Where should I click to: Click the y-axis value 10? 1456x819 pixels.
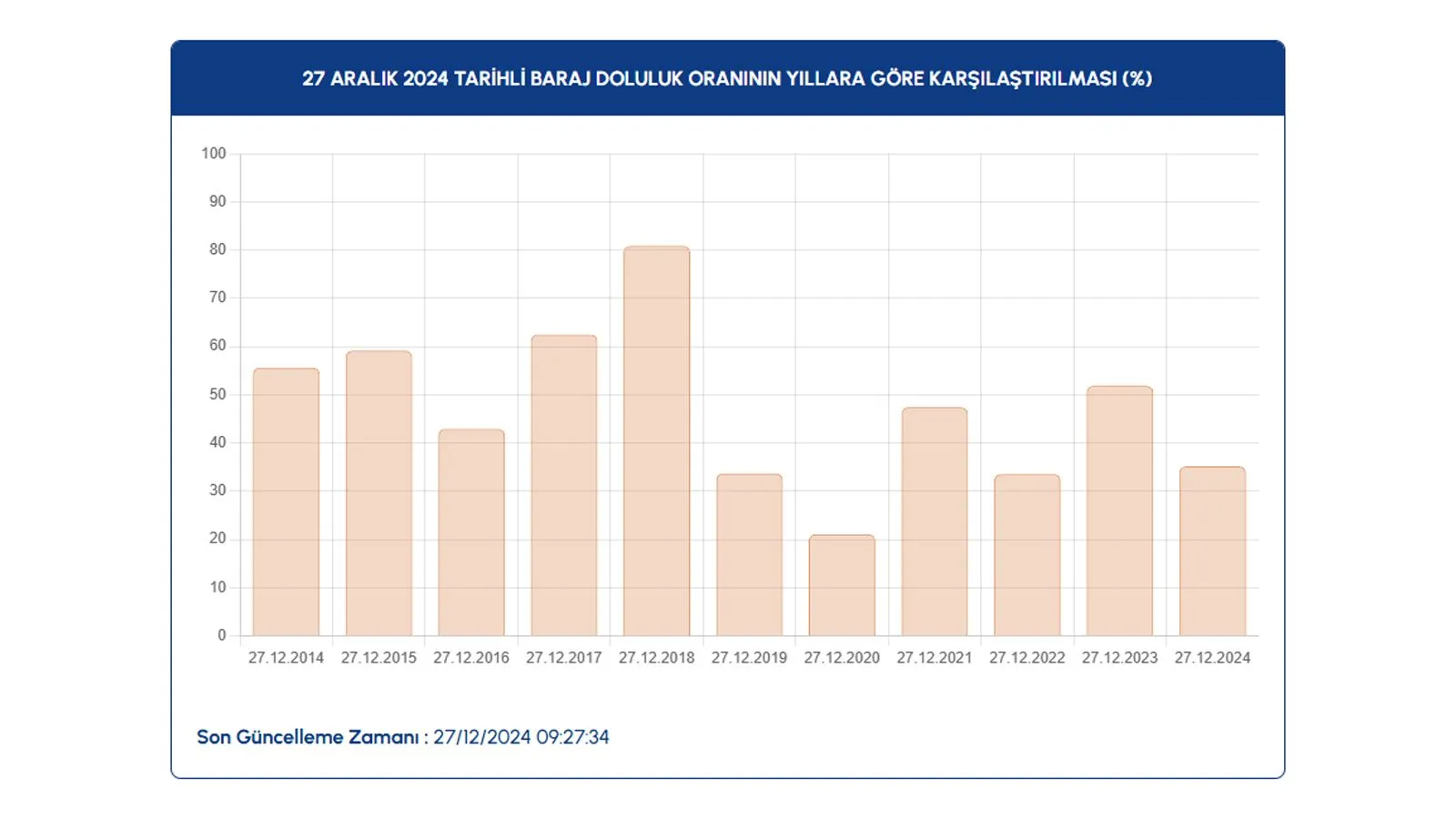(217, 587)
